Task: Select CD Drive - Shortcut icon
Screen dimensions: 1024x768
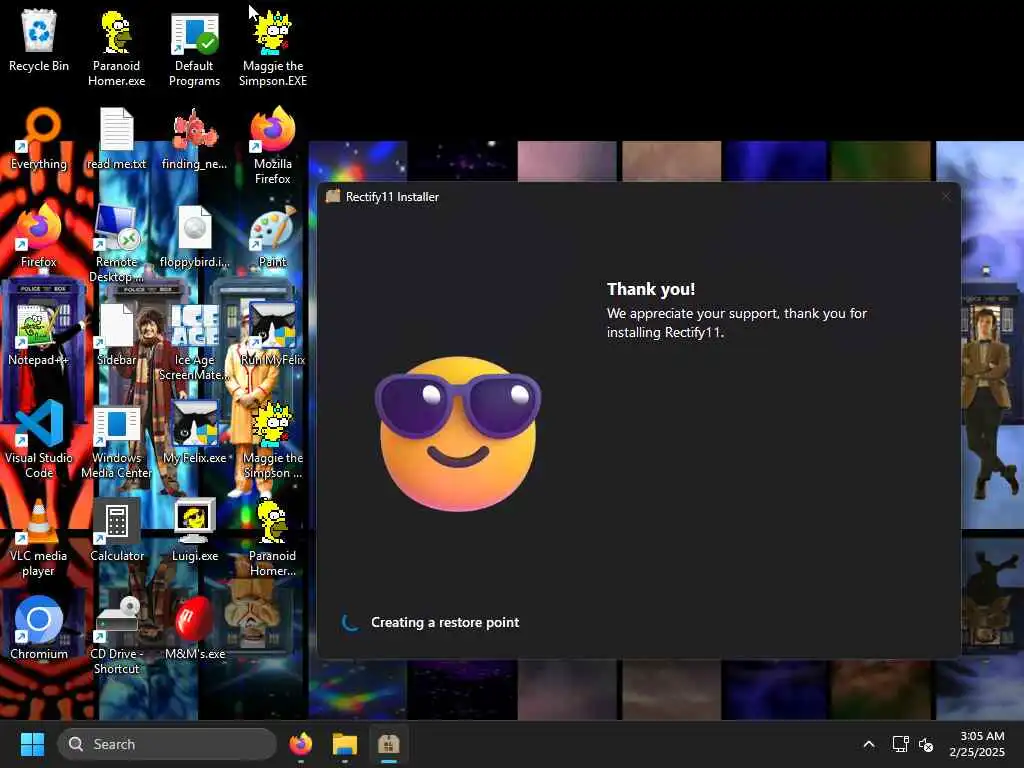Action: click(x=116, y=635)
